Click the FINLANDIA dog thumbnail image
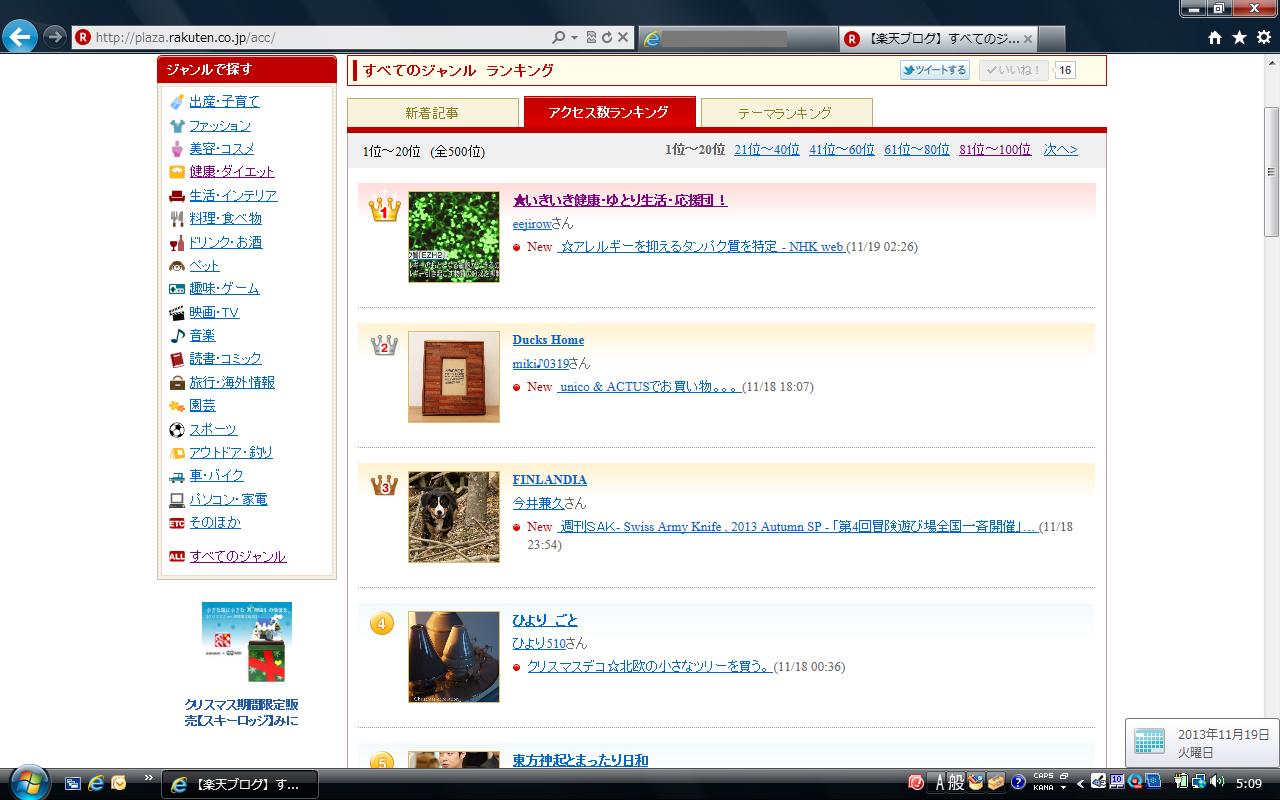This screenshot has width=1280, height=800. click(x=454, y=517)
